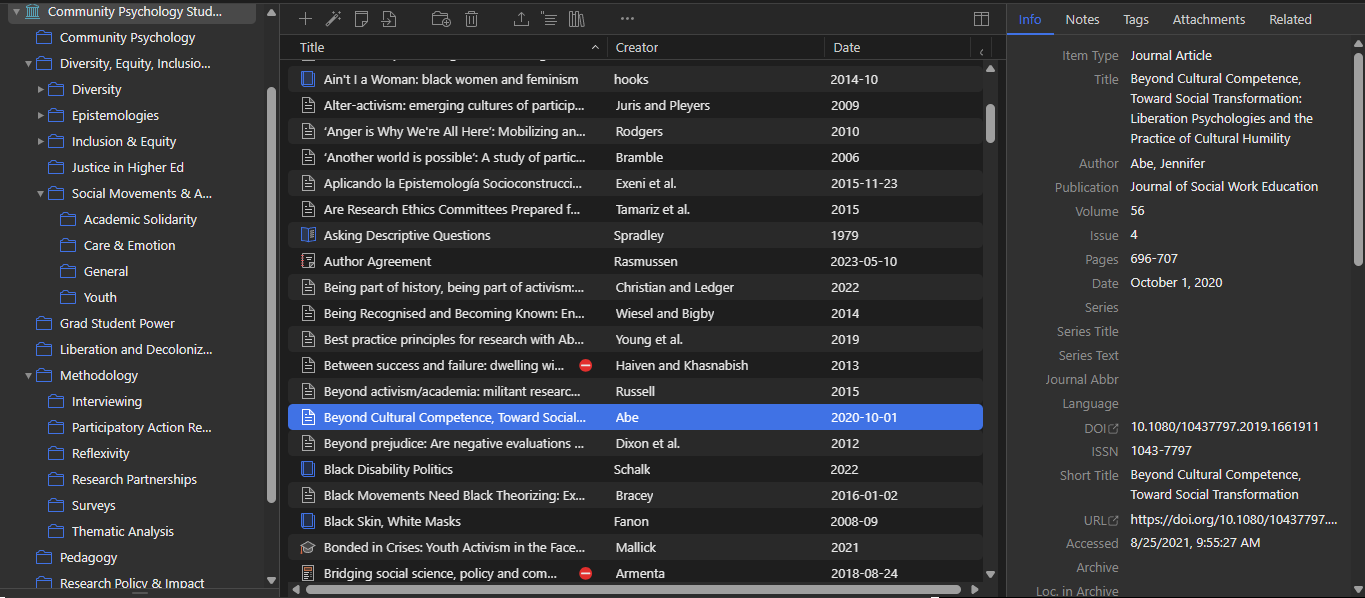Viewport: 1365px width, 598px height.
Task: Select the Reflexivity collection
Action: (101, 453)
